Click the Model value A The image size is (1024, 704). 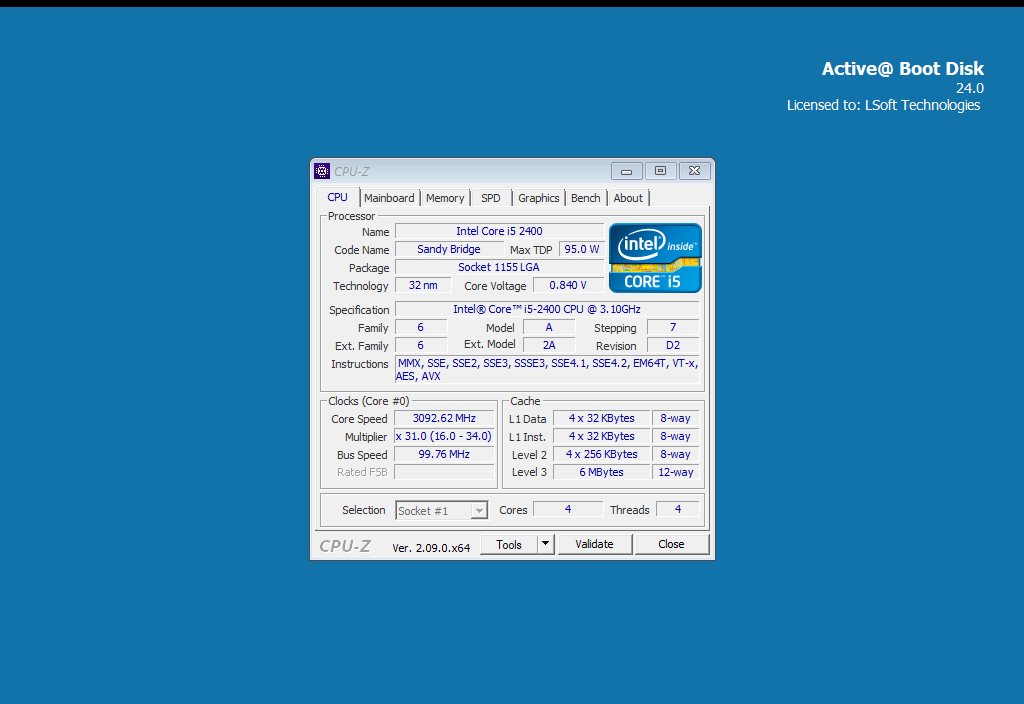[x=549, y=327]
